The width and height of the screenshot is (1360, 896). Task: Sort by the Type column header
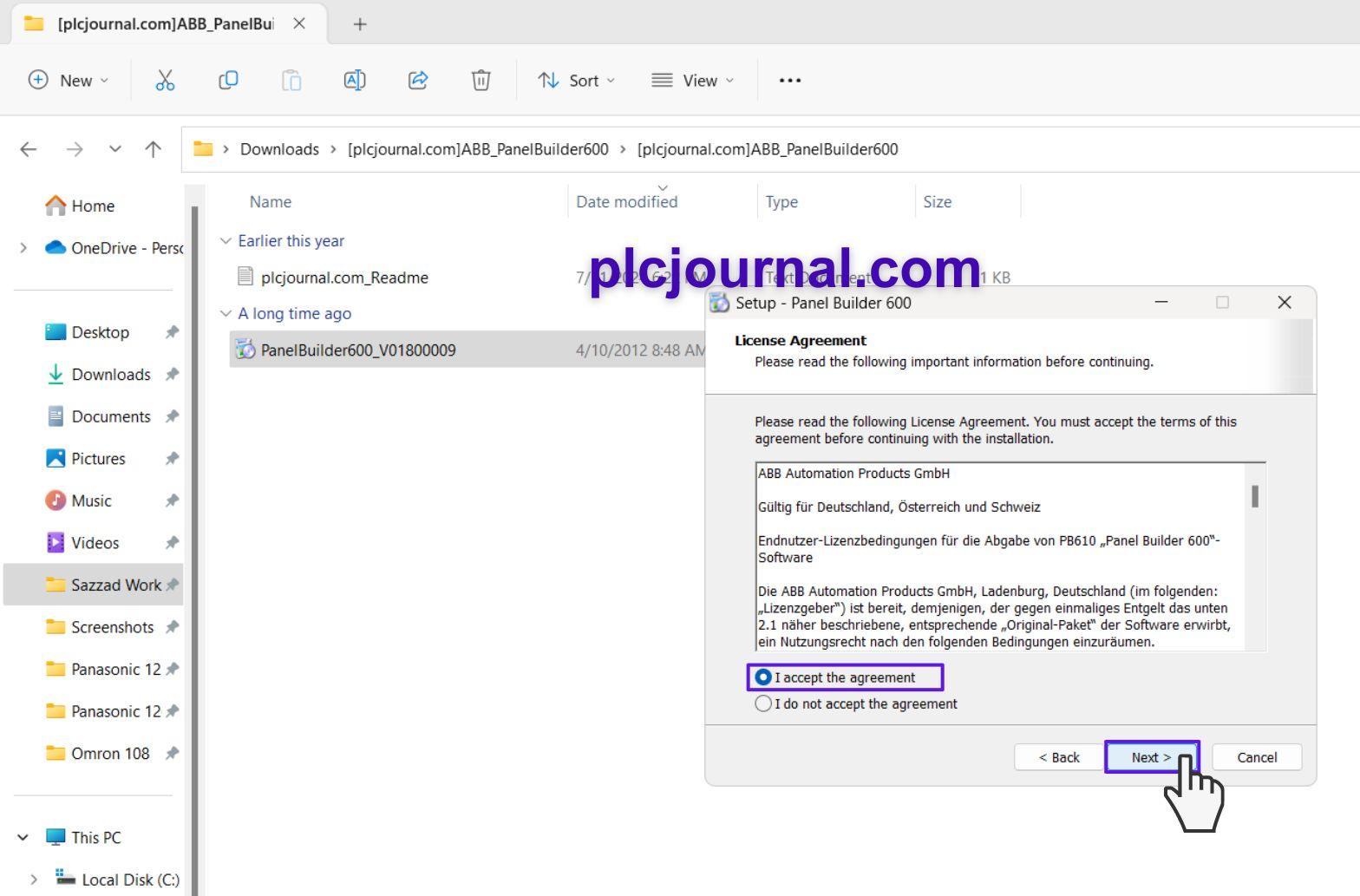pos(781,202)
